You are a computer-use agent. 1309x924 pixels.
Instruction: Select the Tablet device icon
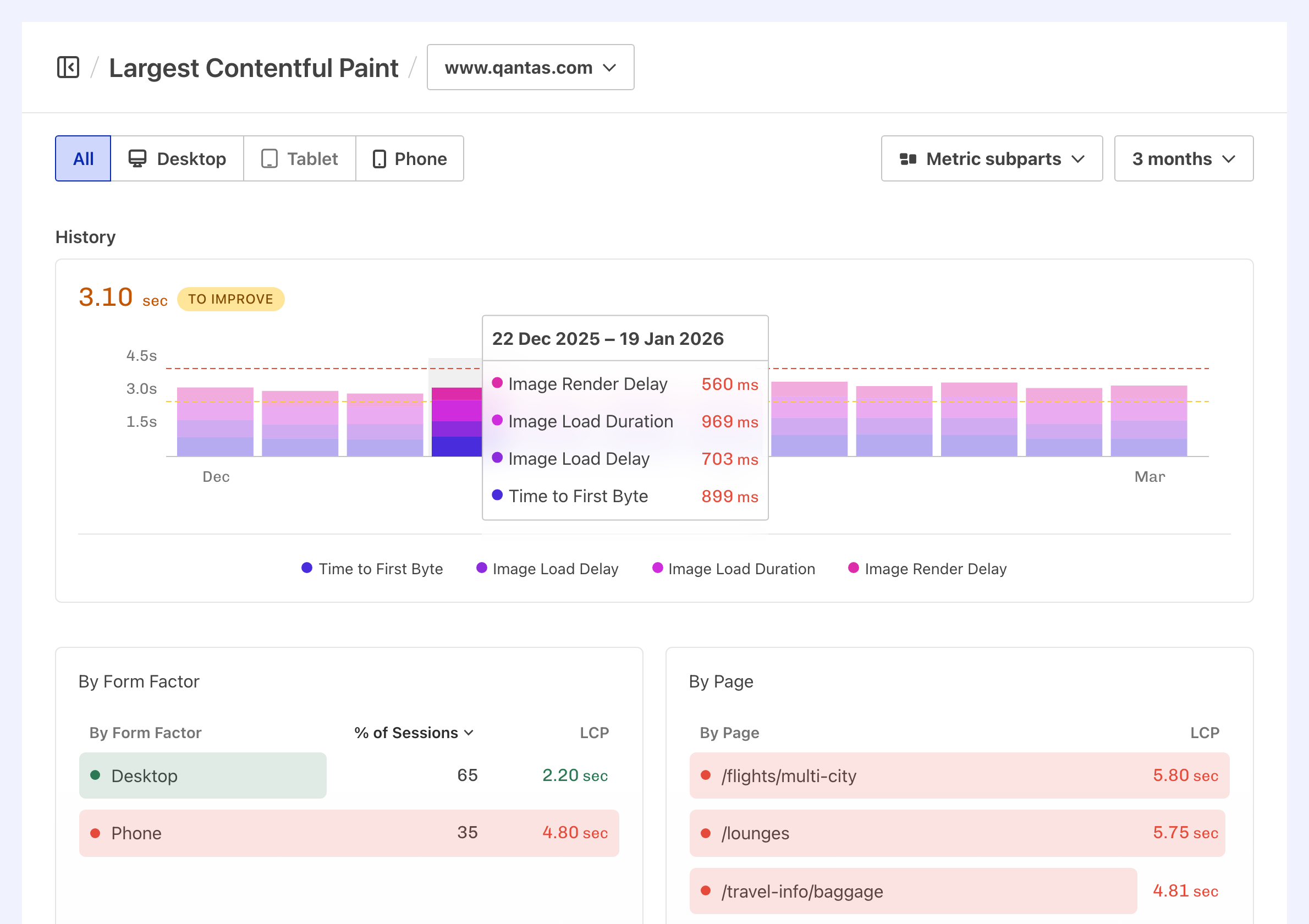[269, 158]
